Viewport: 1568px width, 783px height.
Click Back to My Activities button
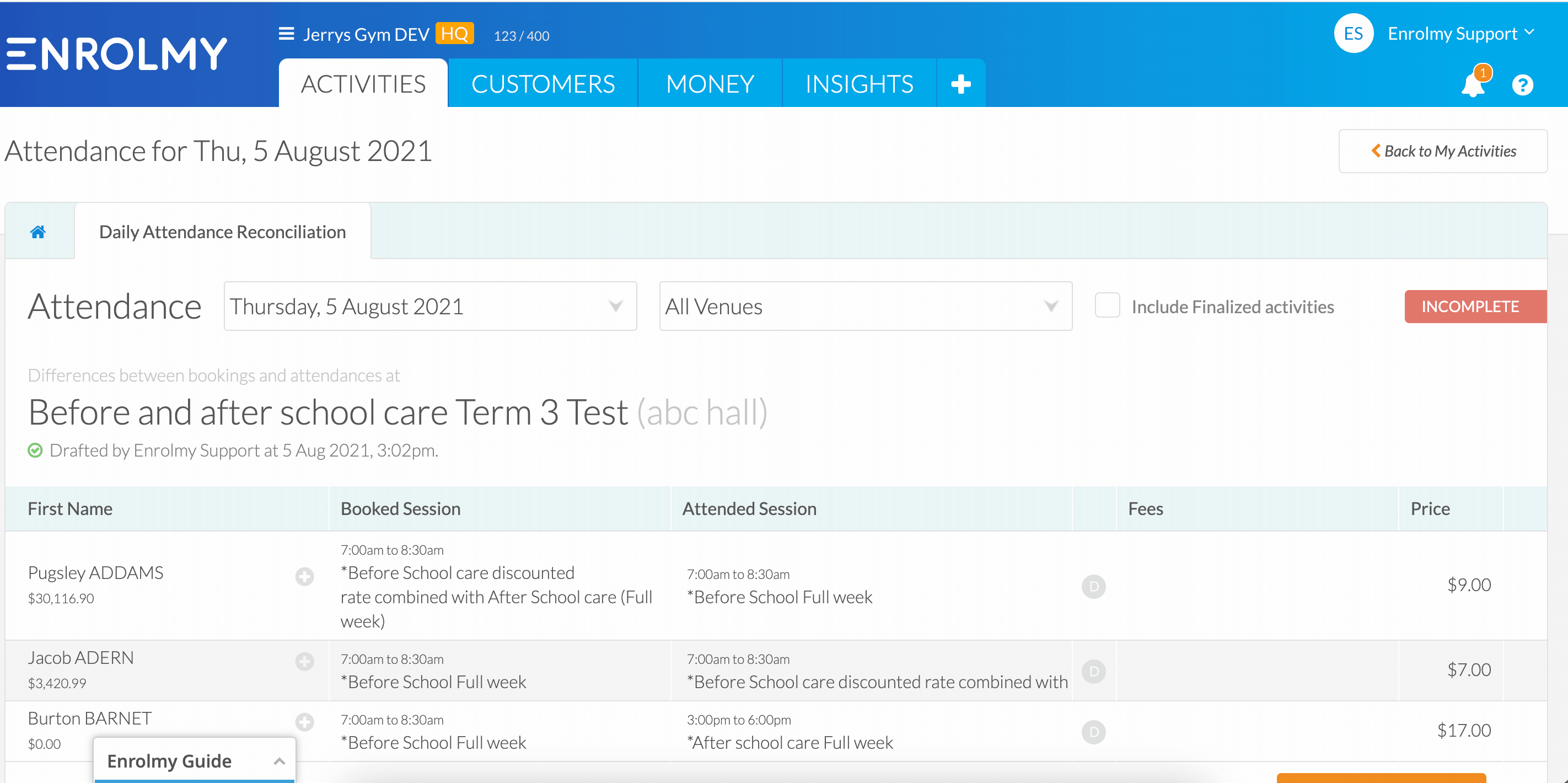coord(1443,151)
